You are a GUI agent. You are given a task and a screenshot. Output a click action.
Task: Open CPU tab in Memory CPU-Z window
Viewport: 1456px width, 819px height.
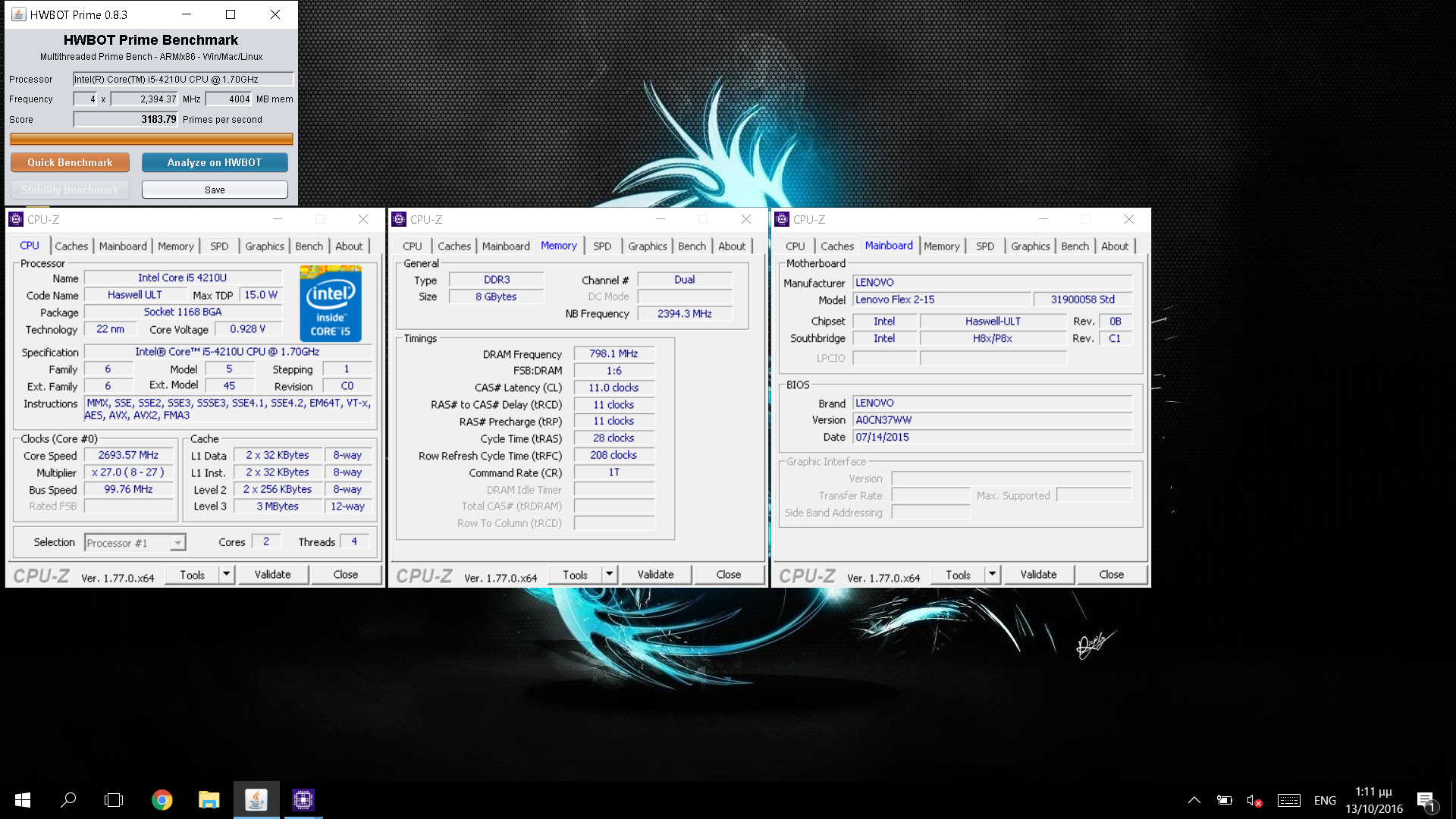(413, 246)
